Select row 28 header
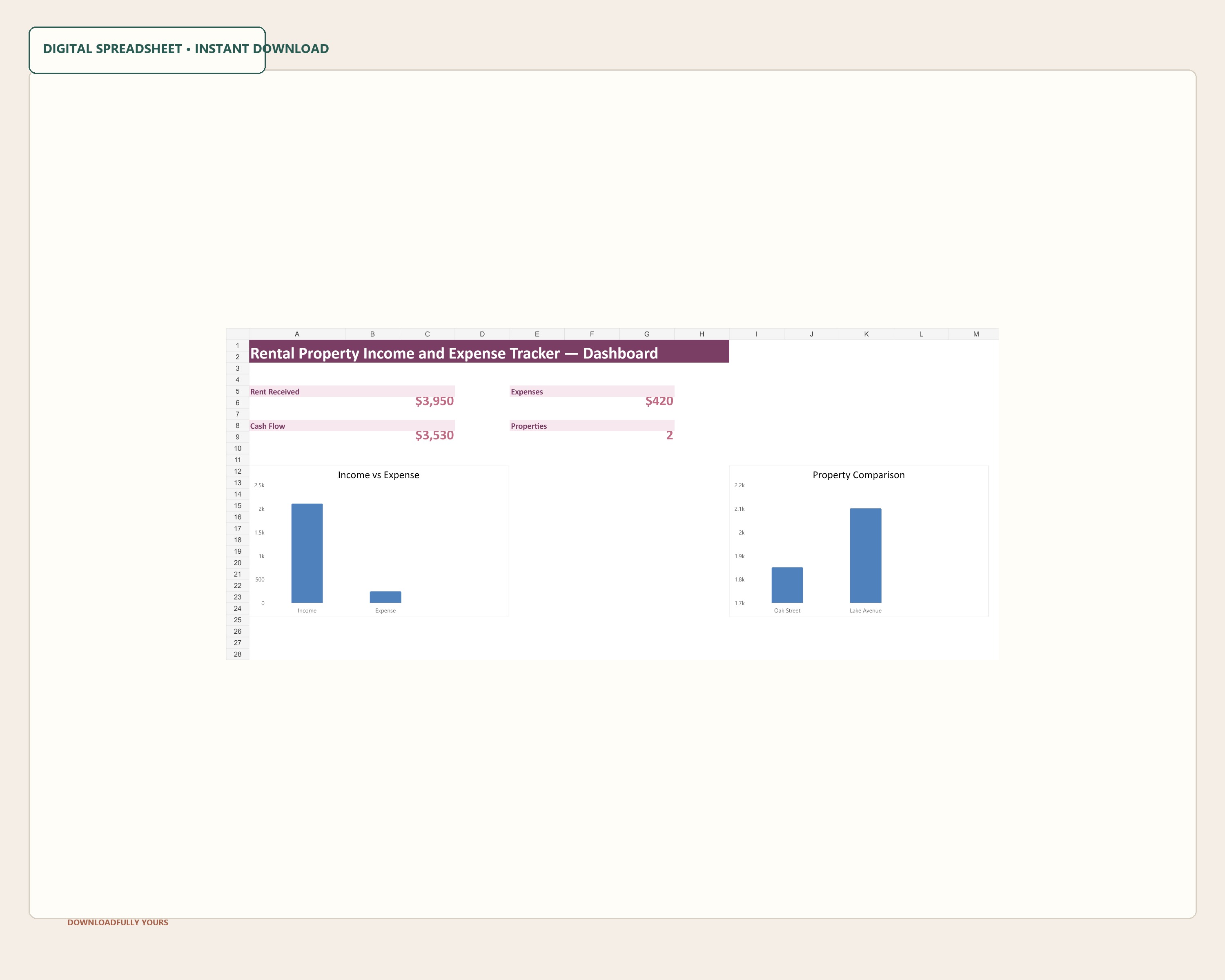Image resolution: width=1225 pixels, height=980 pixels. (238, 654)
